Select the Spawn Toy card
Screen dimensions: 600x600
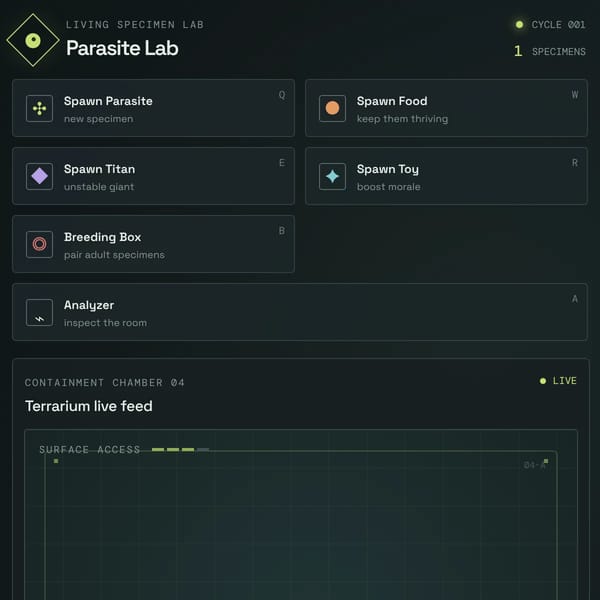point(446,176)
